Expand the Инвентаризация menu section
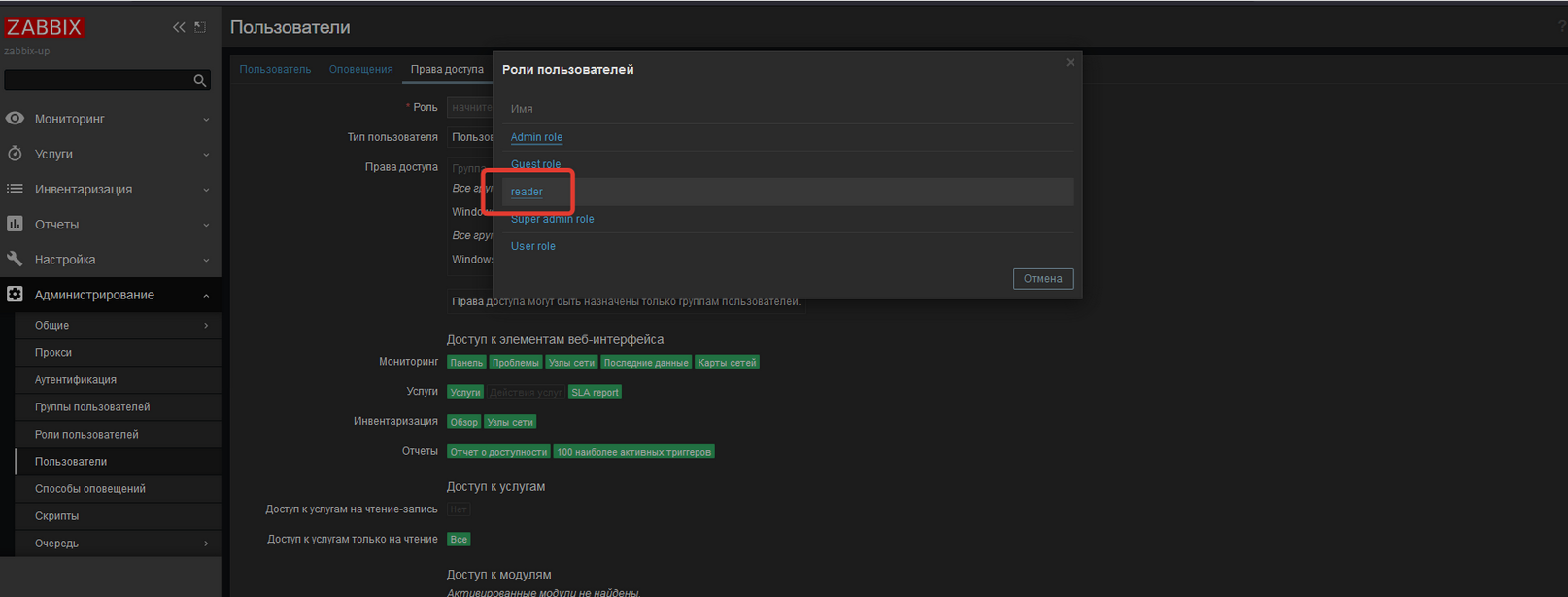The height and width of the screenshot is (597, 1568). [x=111, y=189]
